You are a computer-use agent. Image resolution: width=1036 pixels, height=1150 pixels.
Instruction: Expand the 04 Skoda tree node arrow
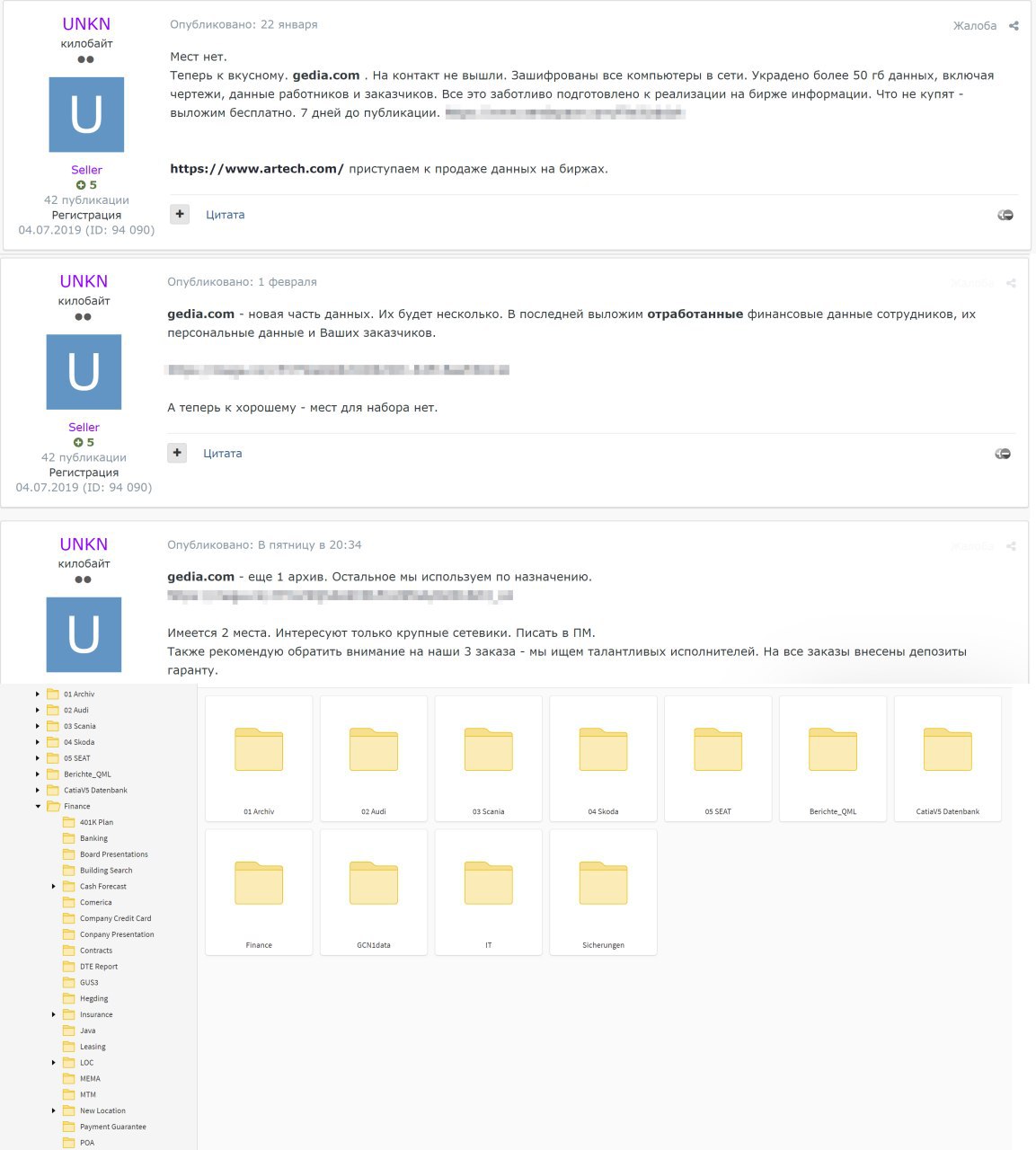tap(38, 742)
